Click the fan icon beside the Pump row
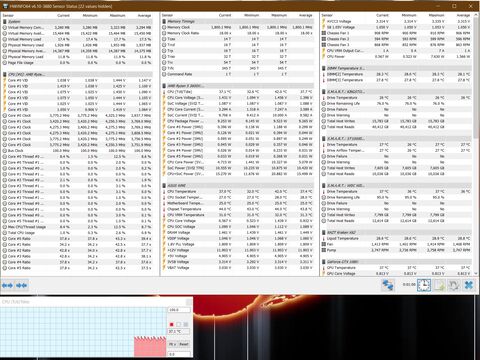Image resolution: width=480 pixels, height=360 pixels. point(324,250)
